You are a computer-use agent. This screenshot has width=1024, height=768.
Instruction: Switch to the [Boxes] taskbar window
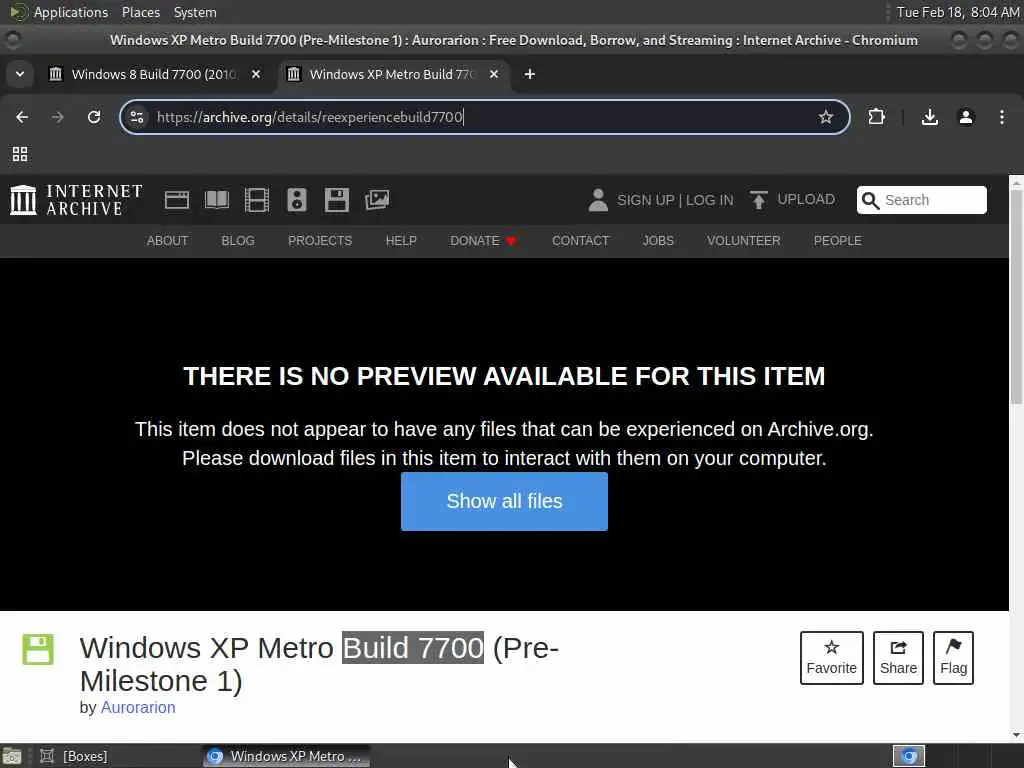point(74,756)
